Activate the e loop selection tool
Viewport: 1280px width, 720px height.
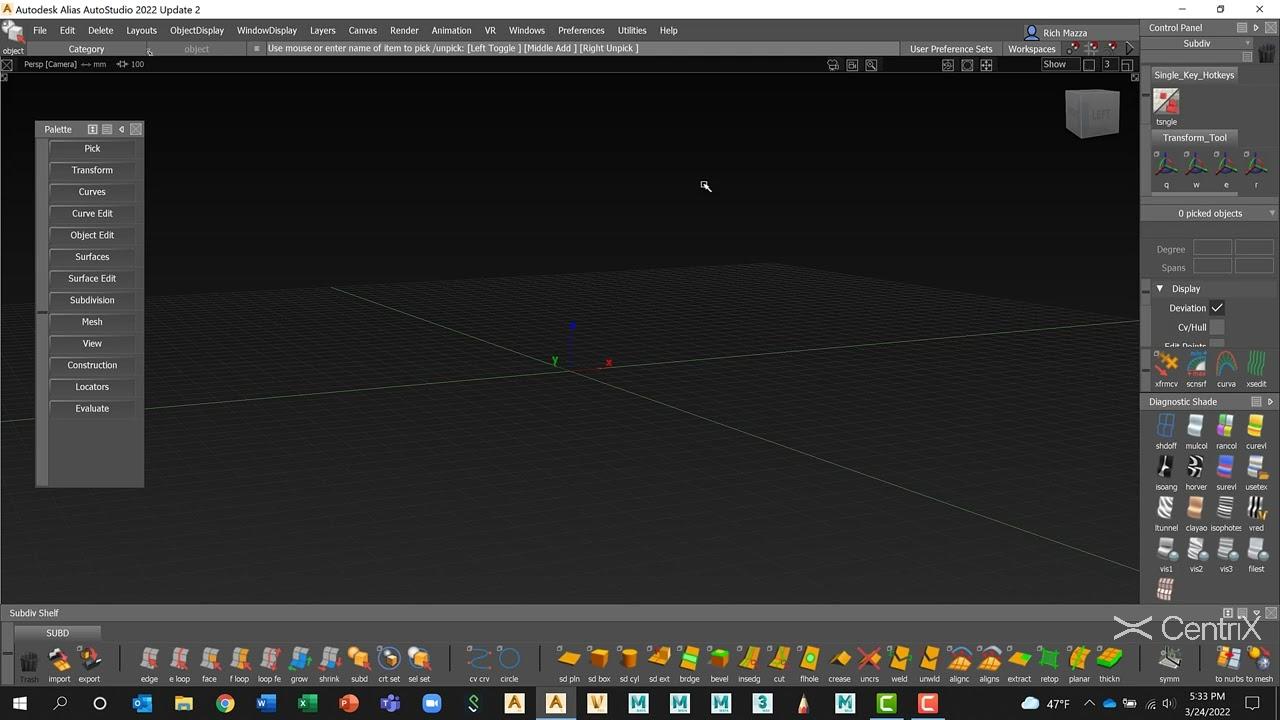pyautogui.click(x=179, y=659)
